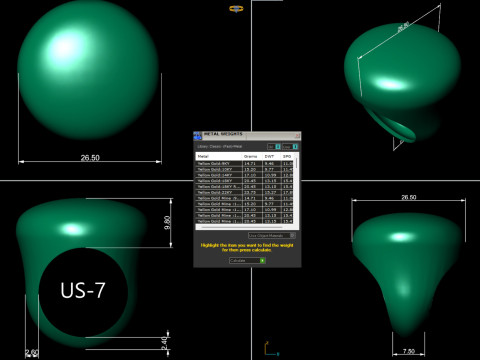Sort by the Metal column header
The image size is (480, 360).
[x=218, y=156]
